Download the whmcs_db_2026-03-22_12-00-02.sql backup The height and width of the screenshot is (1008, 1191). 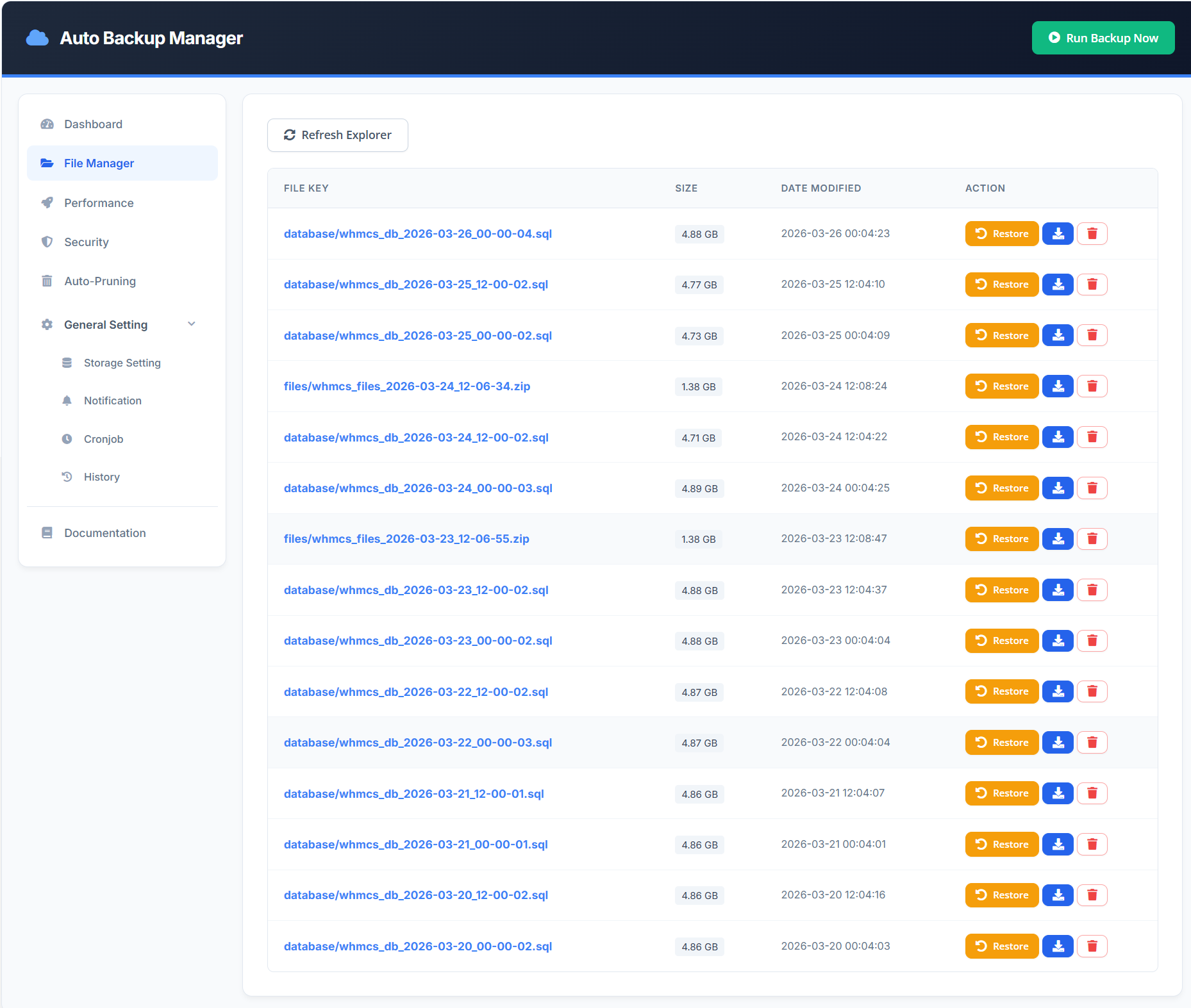click(1058, 691)
